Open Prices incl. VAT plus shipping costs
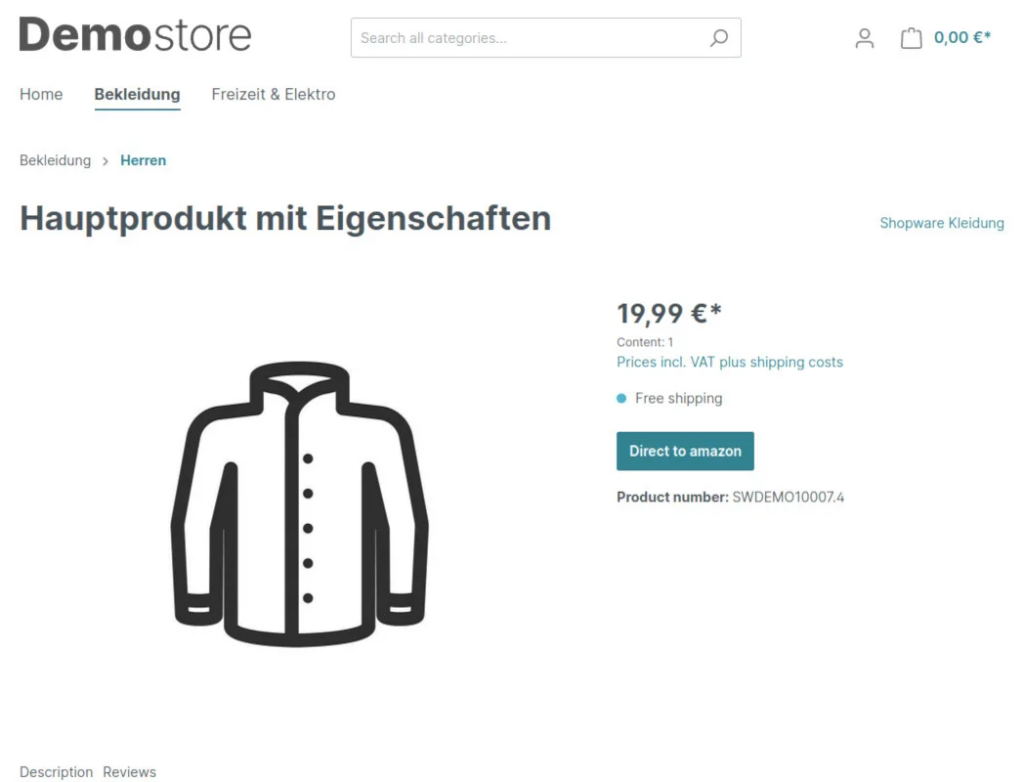Image resolution: width=1024 pixels, height=782 pixels. [729, 362]
